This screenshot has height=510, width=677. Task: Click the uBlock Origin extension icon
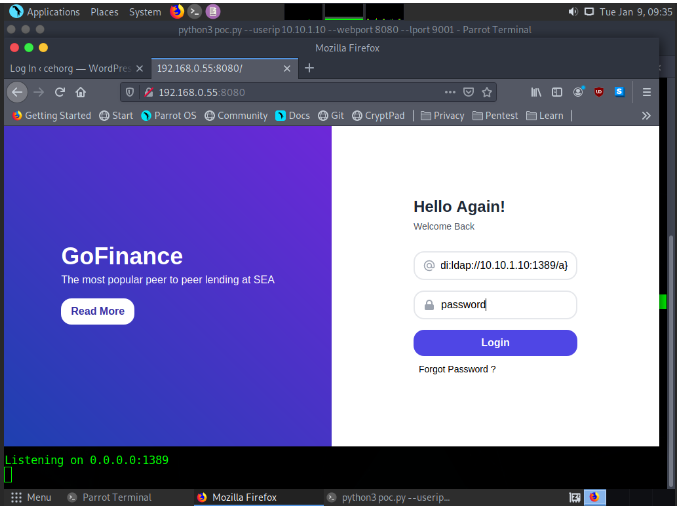(598, 92)
